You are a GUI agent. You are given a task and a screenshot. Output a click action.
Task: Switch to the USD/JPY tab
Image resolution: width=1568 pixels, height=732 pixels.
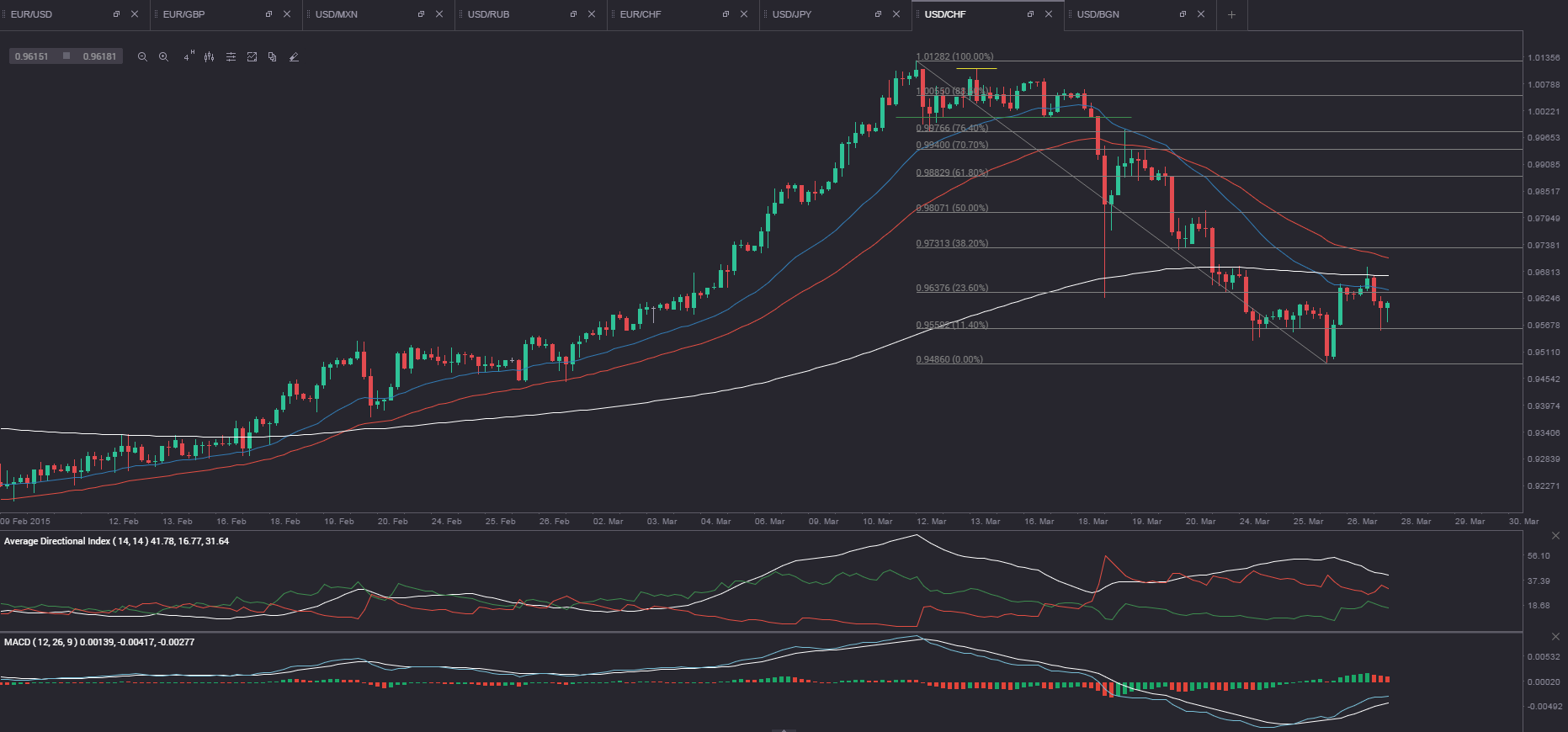[792, 14]
